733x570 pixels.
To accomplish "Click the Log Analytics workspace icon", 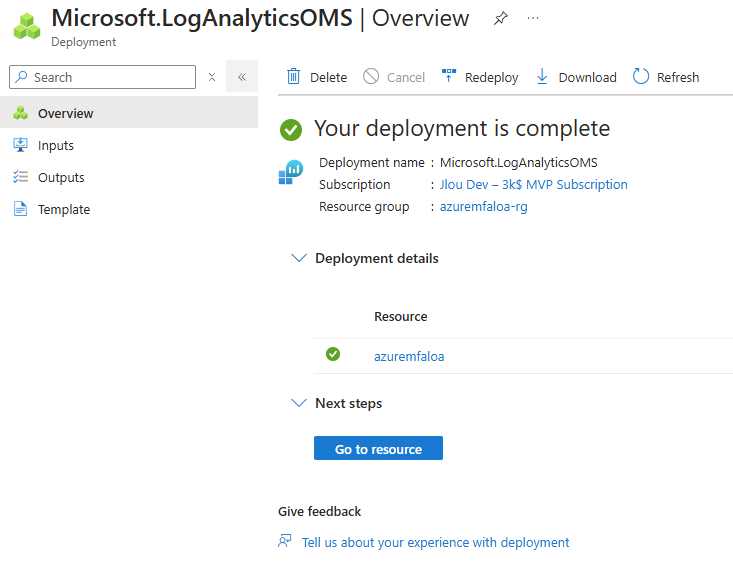I will point(290,172).
